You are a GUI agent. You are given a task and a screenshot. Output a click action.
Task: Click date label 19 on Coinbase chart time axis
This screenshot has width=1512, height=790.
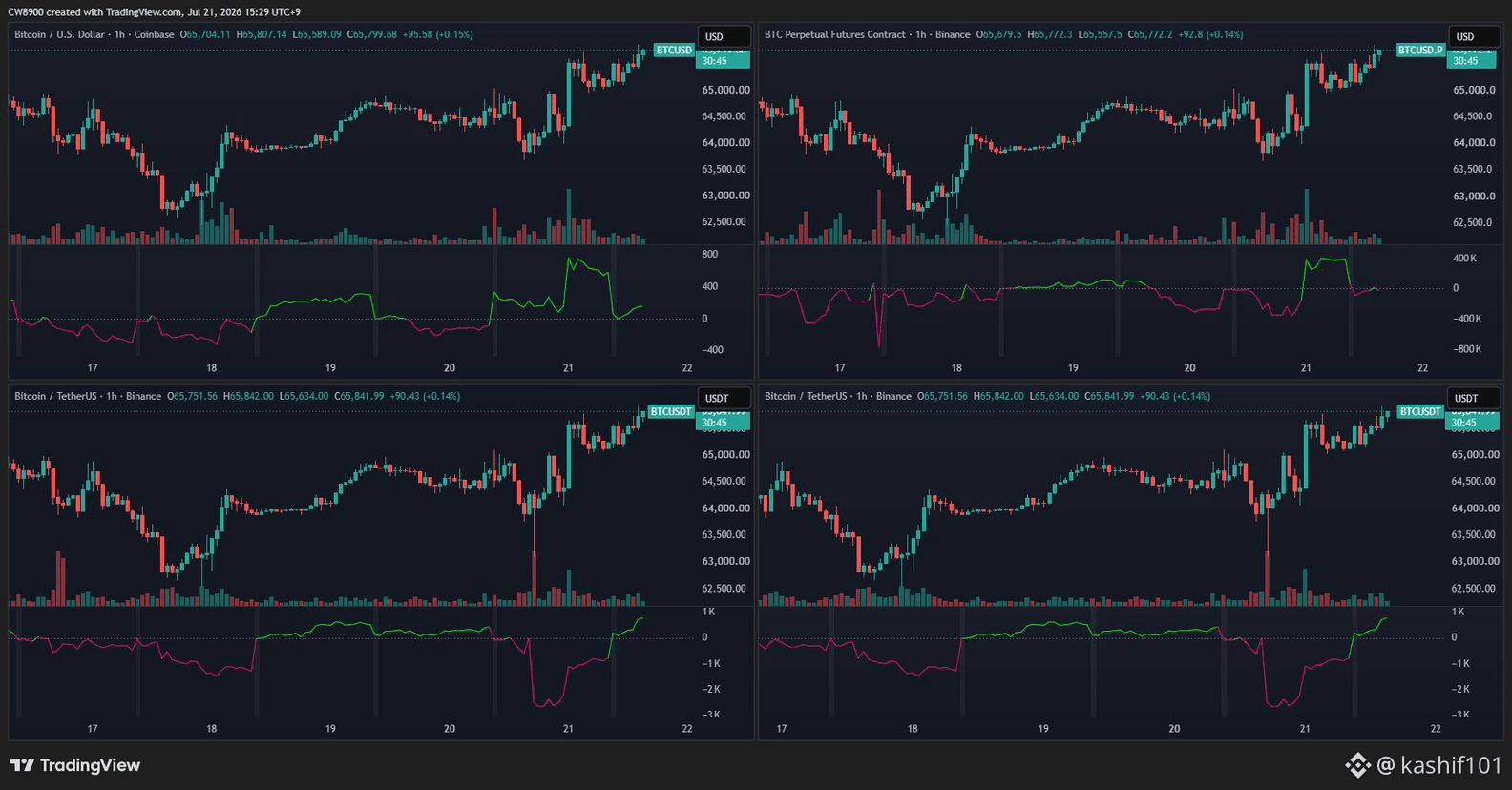(x=330, y=368)
